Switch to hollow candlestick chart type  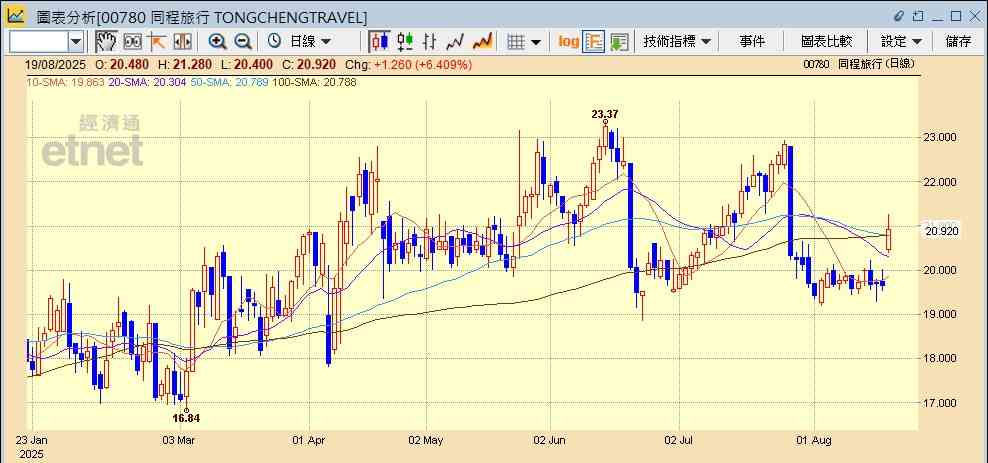click(x=405, y=42)
